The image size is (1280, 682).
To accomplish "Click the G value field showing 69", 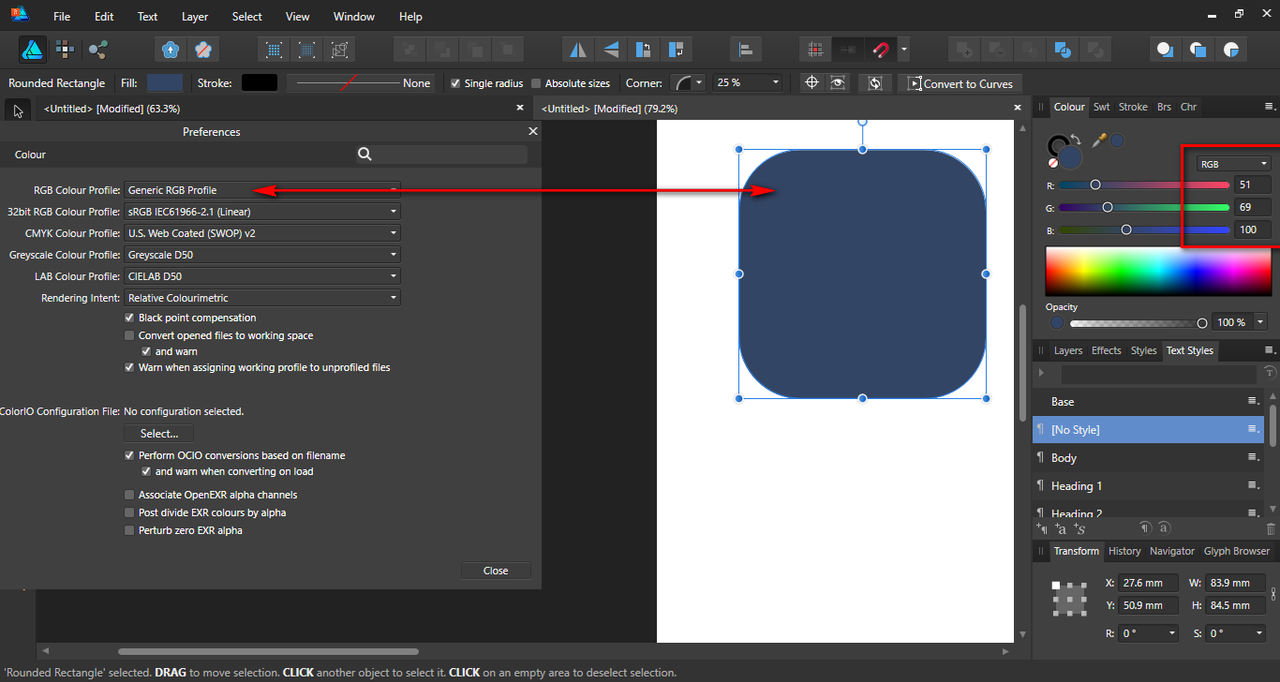I will coord(1252,207).
